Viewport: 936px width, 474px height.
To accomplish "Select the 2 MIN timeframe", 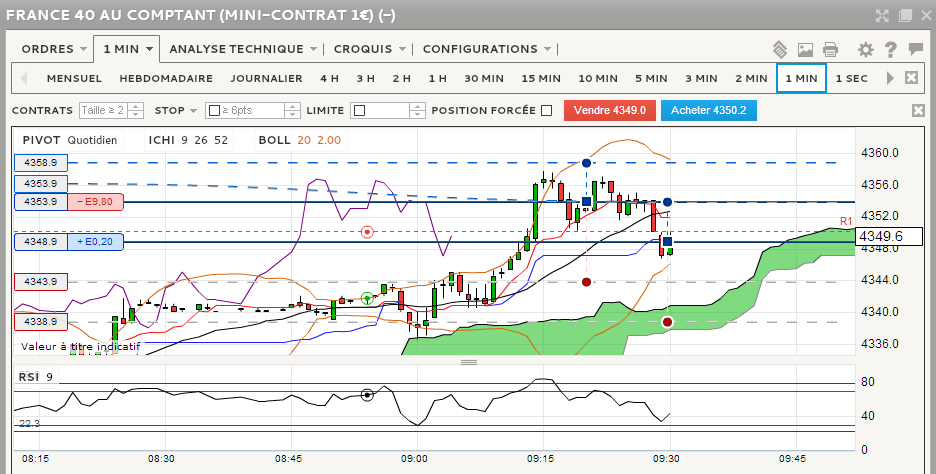I will (752, 78).
